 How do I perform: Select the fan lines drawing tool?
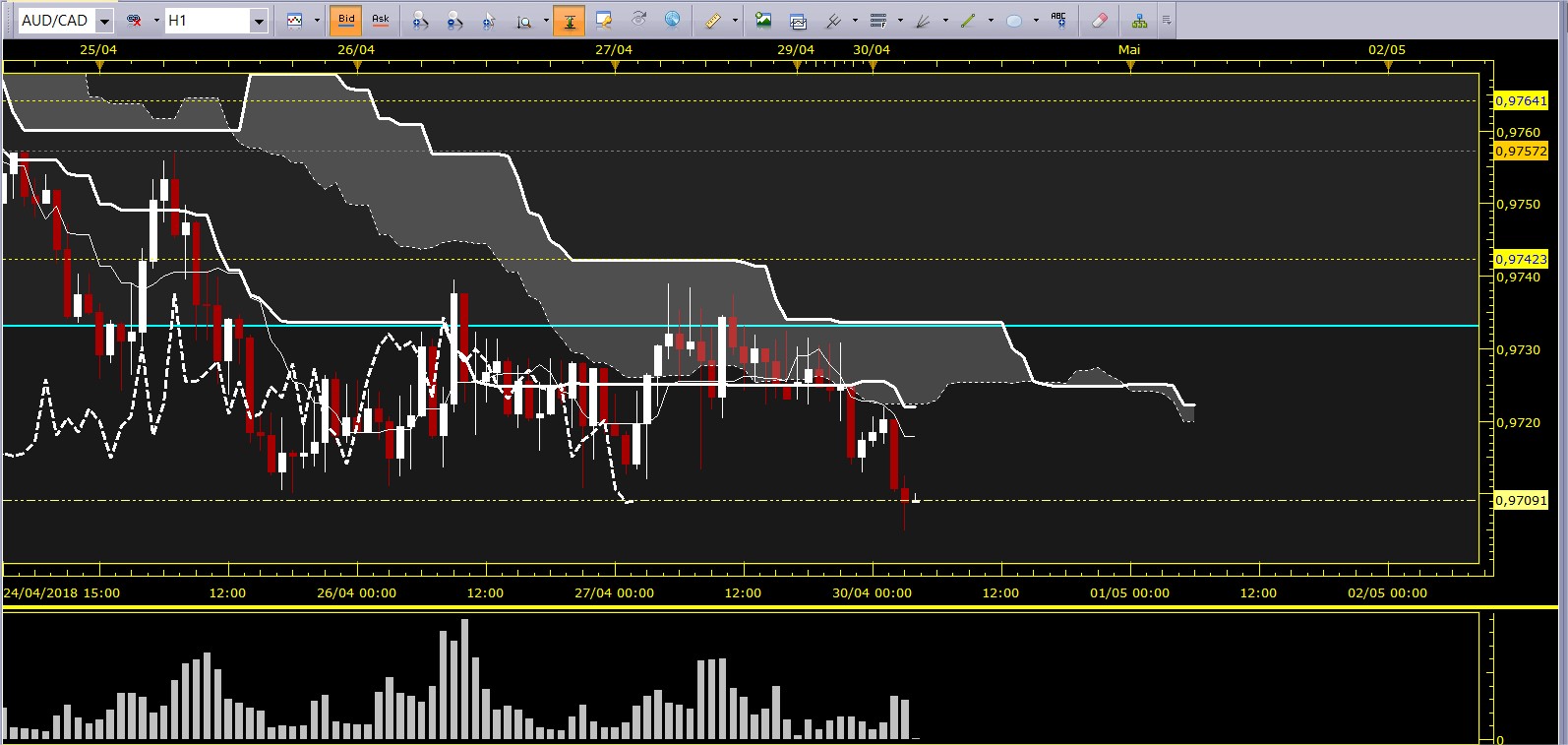[924, 20]
